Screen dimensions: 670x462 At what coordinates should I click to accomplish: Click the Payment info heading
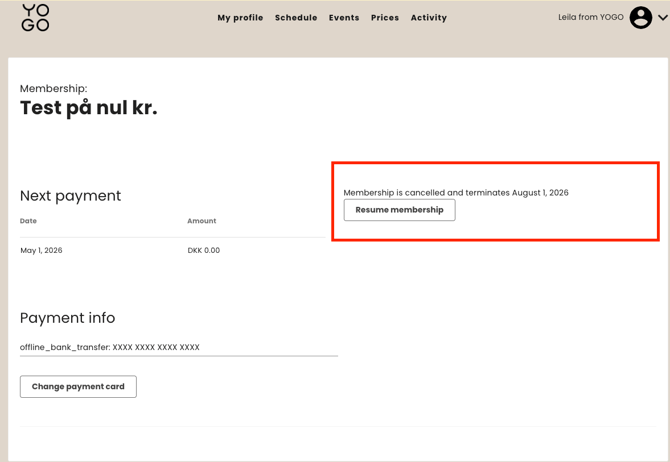point(67,318)
